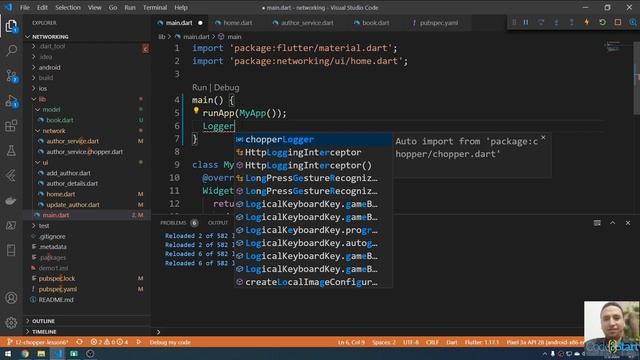Expand the TIMELINE section
This screenshot has height=360, width=640.
[x=44, y=332]
